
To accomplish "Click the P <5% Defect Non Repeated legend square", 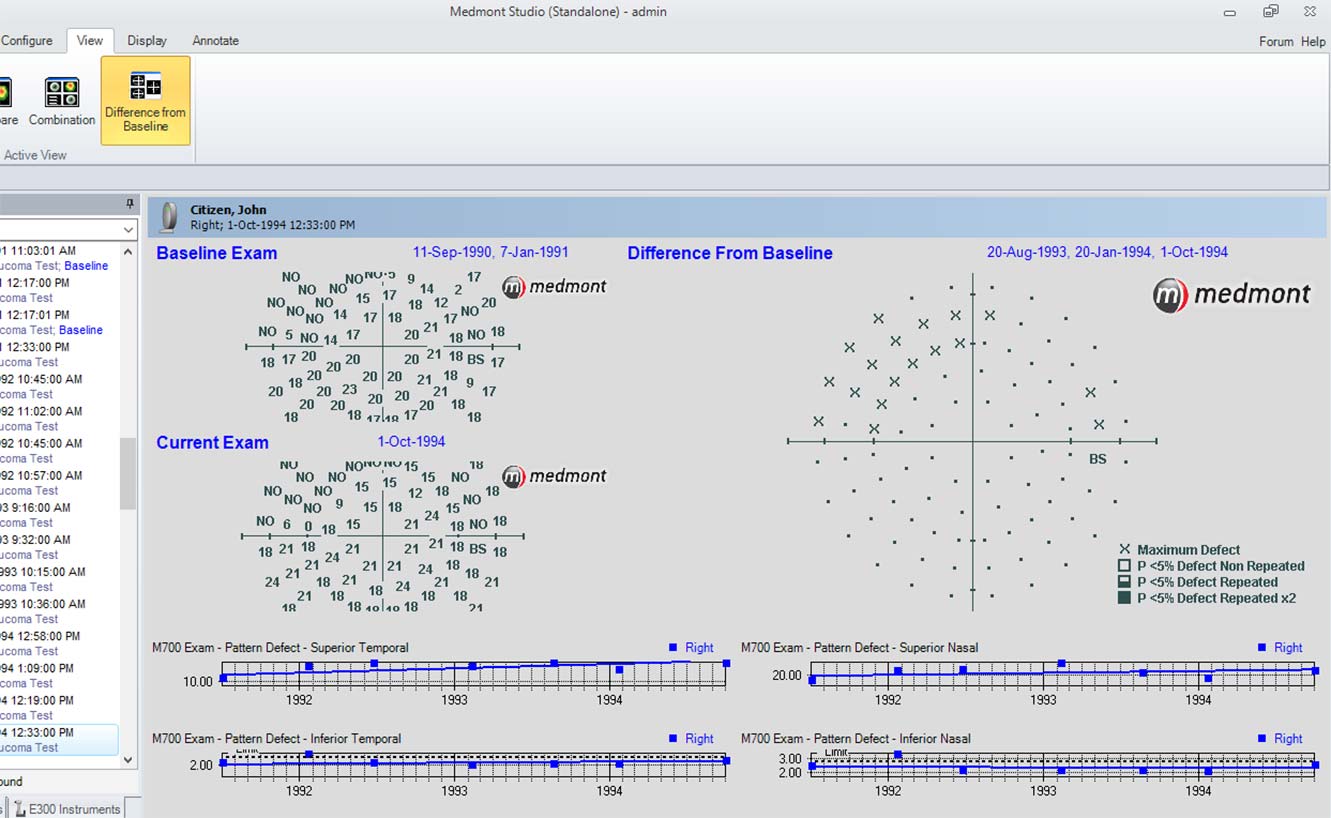I will click(x=1124, y=566).
